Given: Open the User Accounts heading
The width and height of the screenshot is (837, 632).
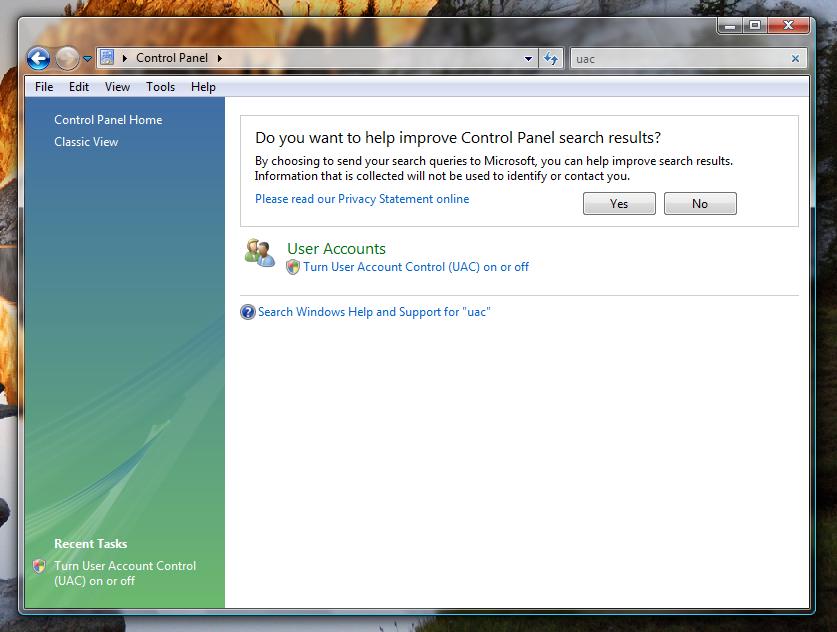Looking at the screenshot, I should point(336,249).
